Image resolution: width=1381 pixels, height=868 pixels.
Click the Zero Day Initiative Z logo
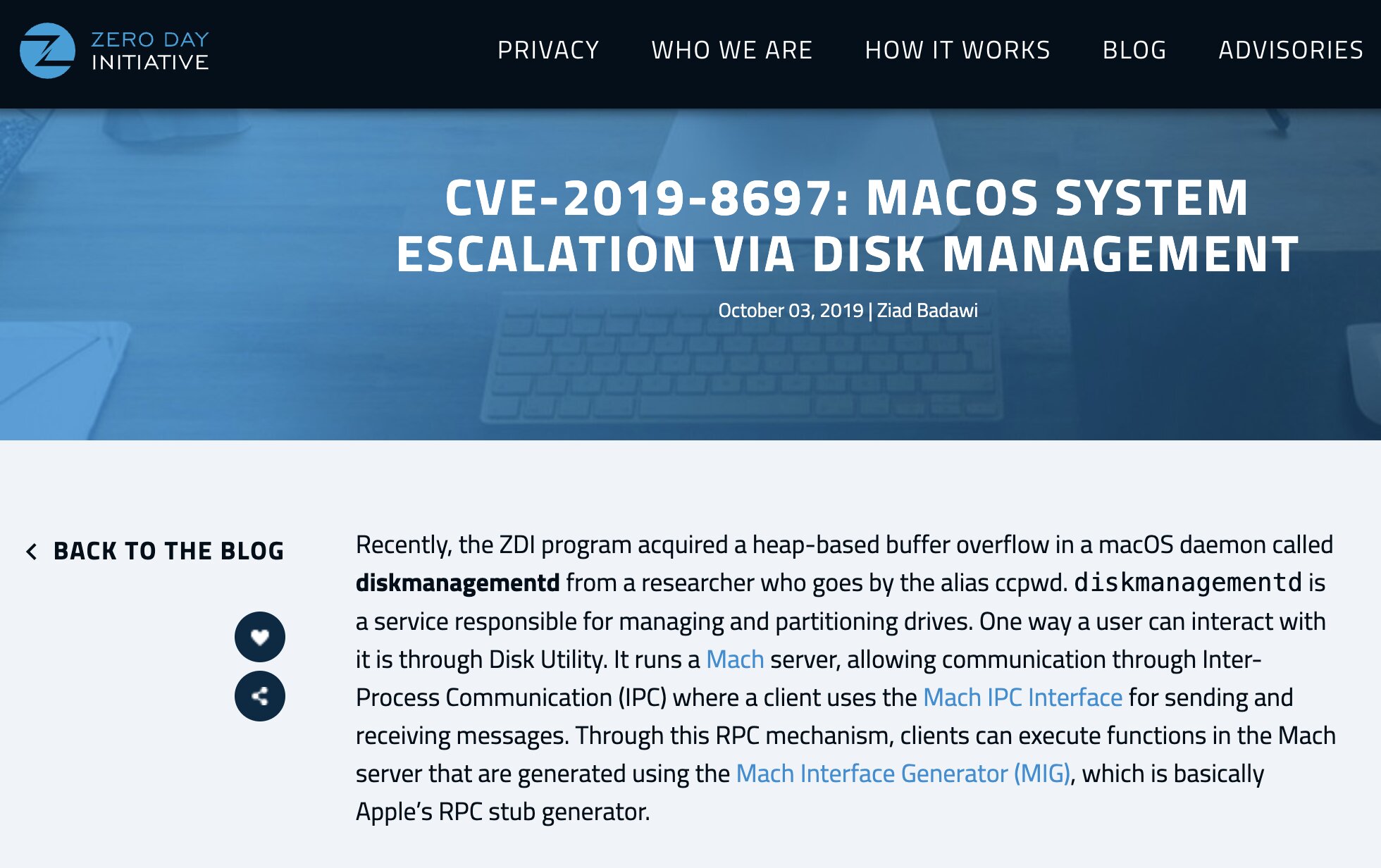click(x=47, y=51)
